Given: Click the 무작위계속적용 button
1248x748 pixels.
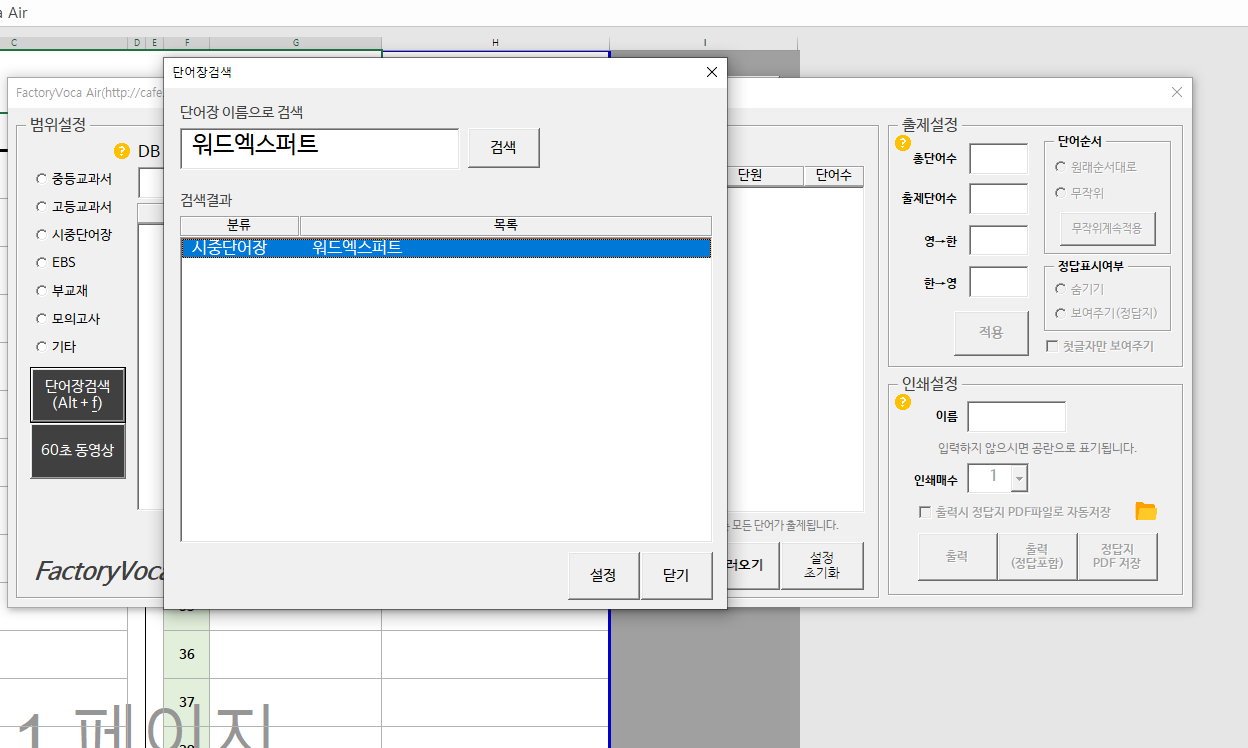Looking at the screenshot, I should coord(1106,228).
